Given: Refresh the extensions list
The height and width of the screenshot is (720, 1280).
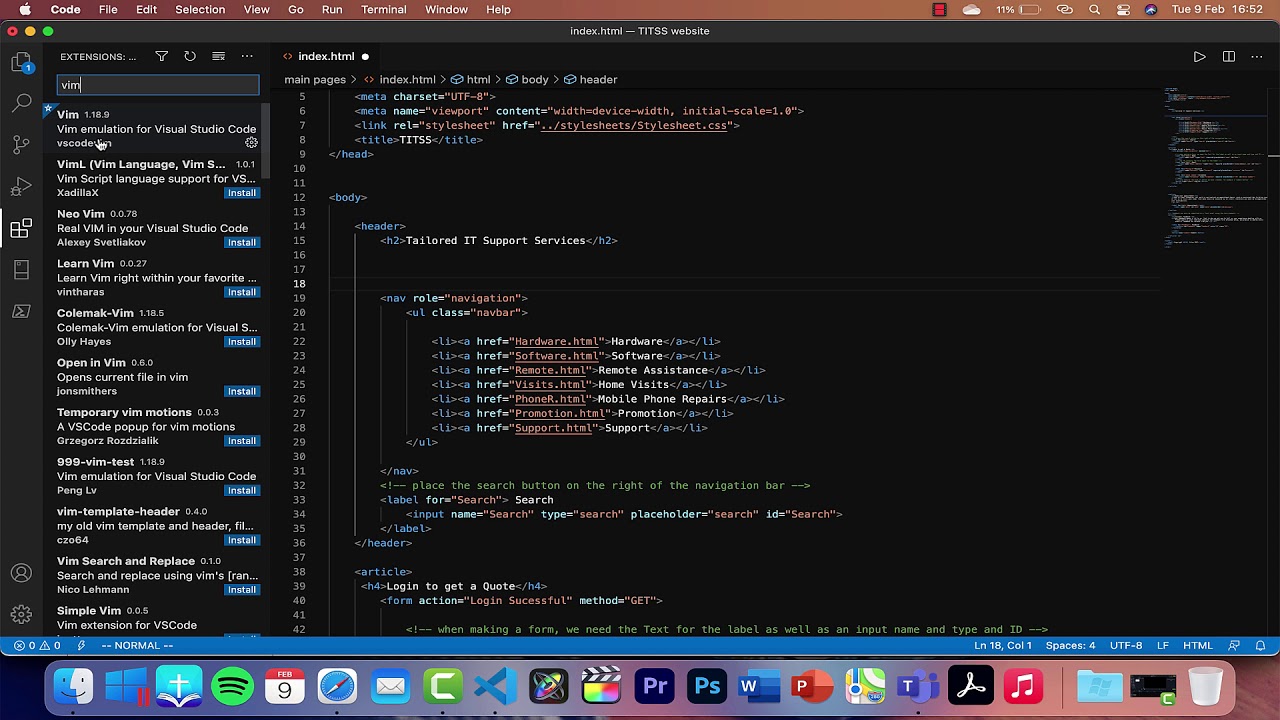Looking at the screenshot, I should pyautogui.click(x=190, y=57).
